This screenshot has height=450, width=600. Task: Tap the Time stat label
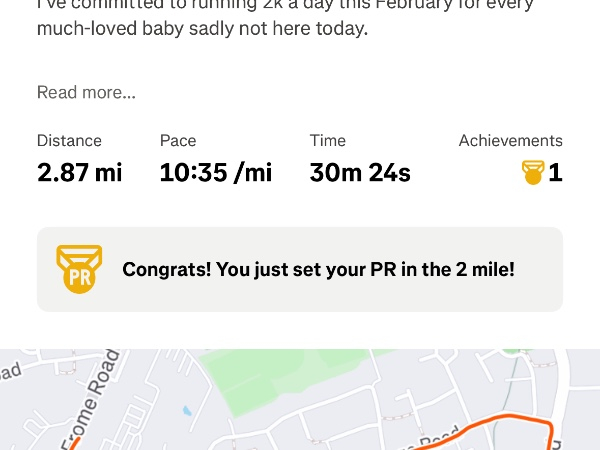(327, 141)
